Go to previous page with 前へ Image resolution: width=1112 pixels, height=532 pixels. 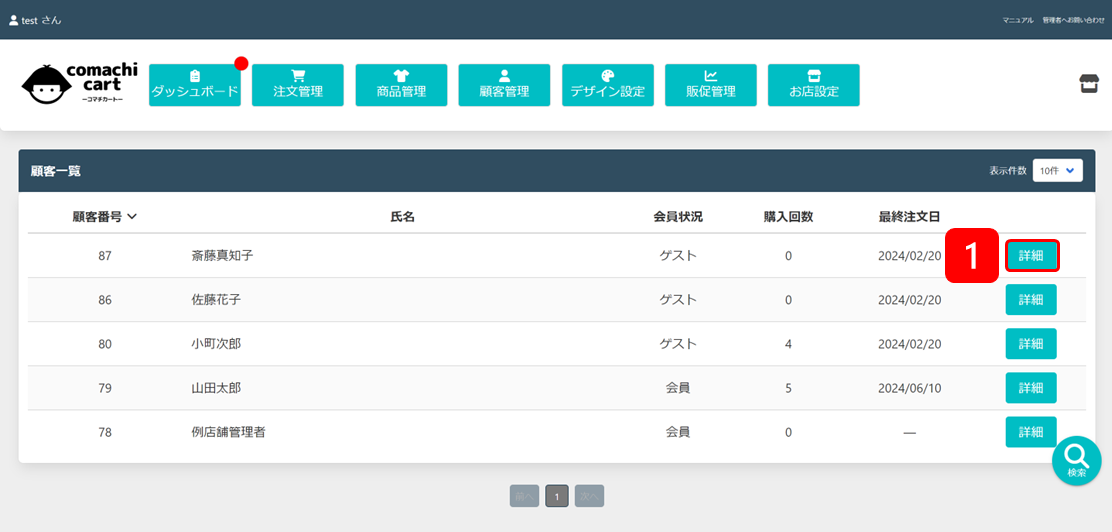point(524,497)
